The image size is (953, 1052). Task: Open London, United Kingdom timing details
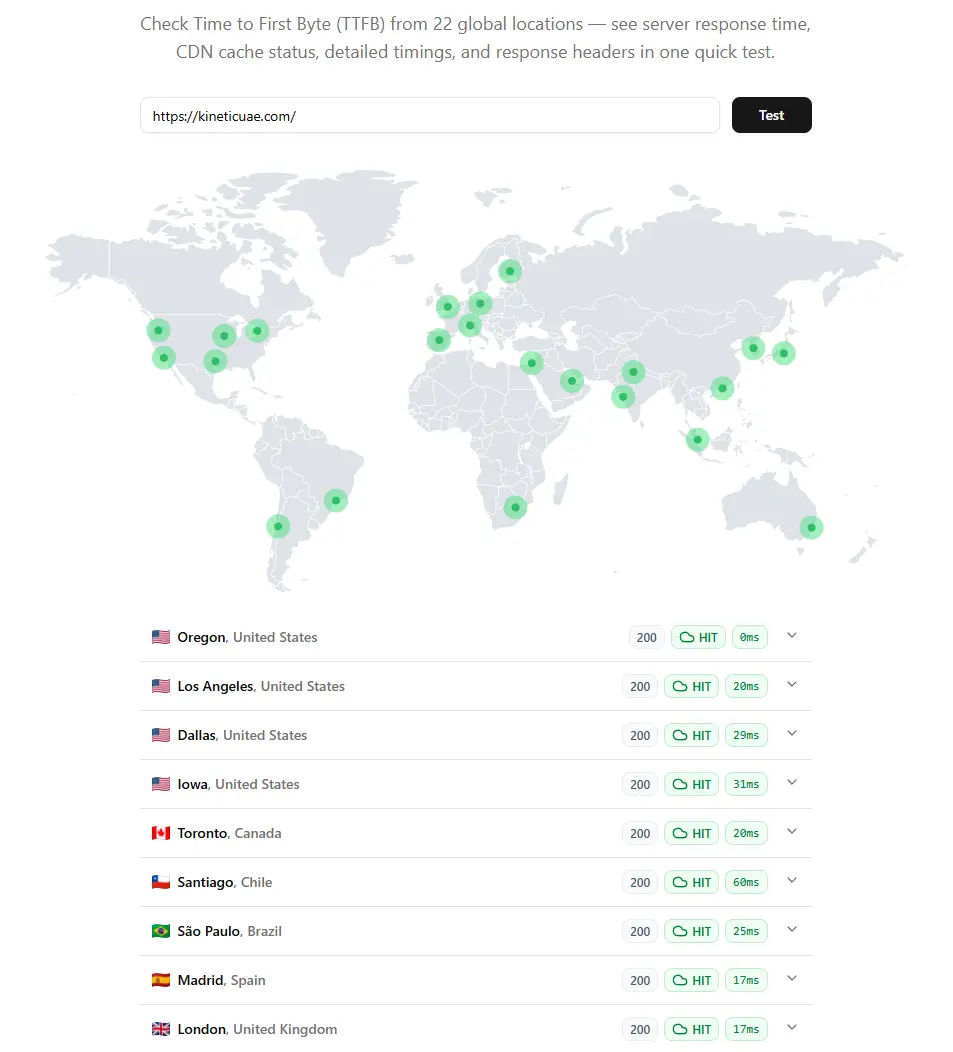click(x=792, y=1028)
